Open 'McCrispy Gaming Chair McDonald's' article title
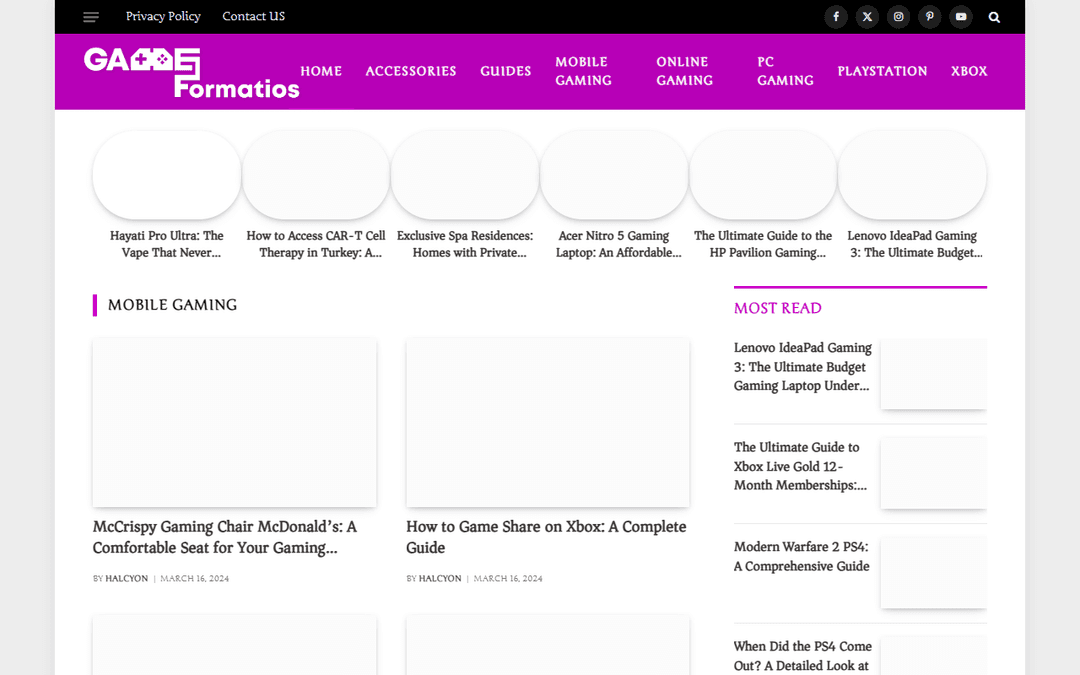The width and height of the screenshot is (1080, 675). point(225,537)
